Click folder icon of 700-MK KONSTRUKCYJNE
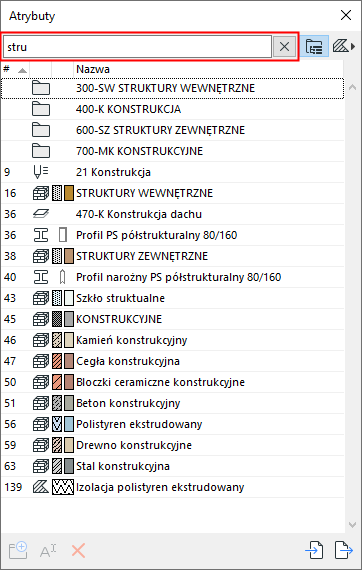Screen dimensions: 362x570 41,151
